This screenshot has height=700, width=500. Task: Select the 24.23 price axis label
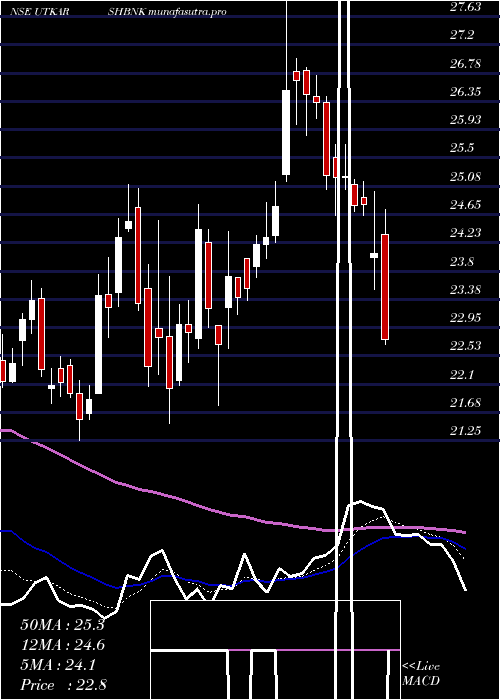(x=466, y=233)
